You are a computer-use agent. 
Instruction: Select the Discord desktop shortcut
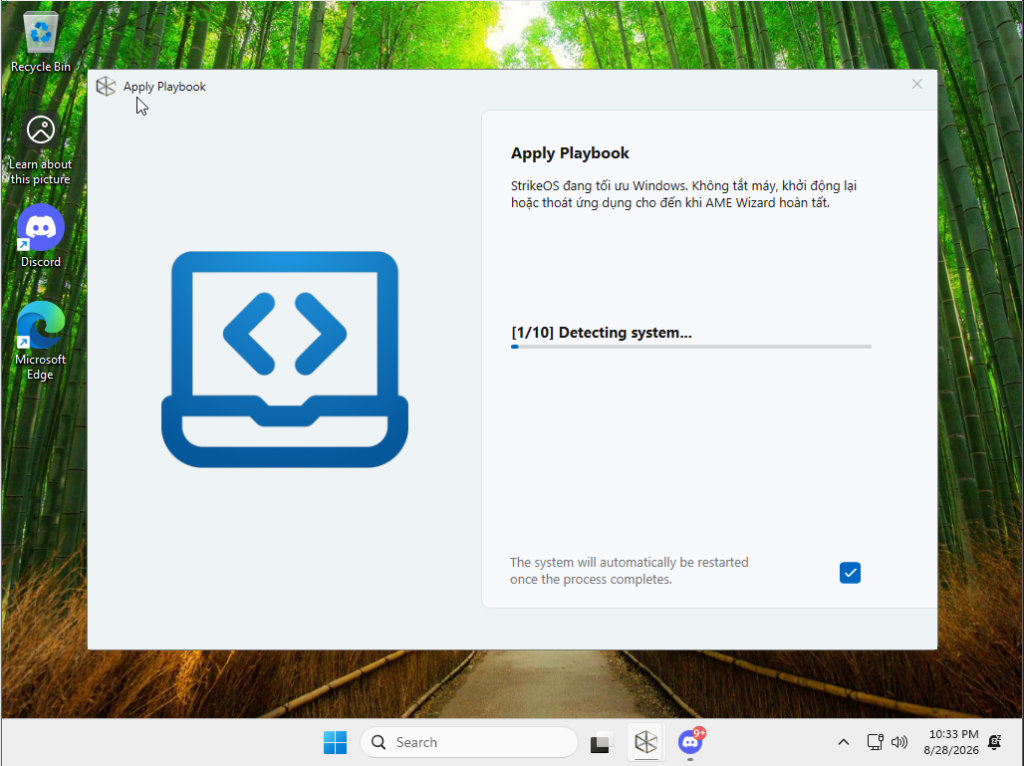pyautogui.click(x=40, y=236)
